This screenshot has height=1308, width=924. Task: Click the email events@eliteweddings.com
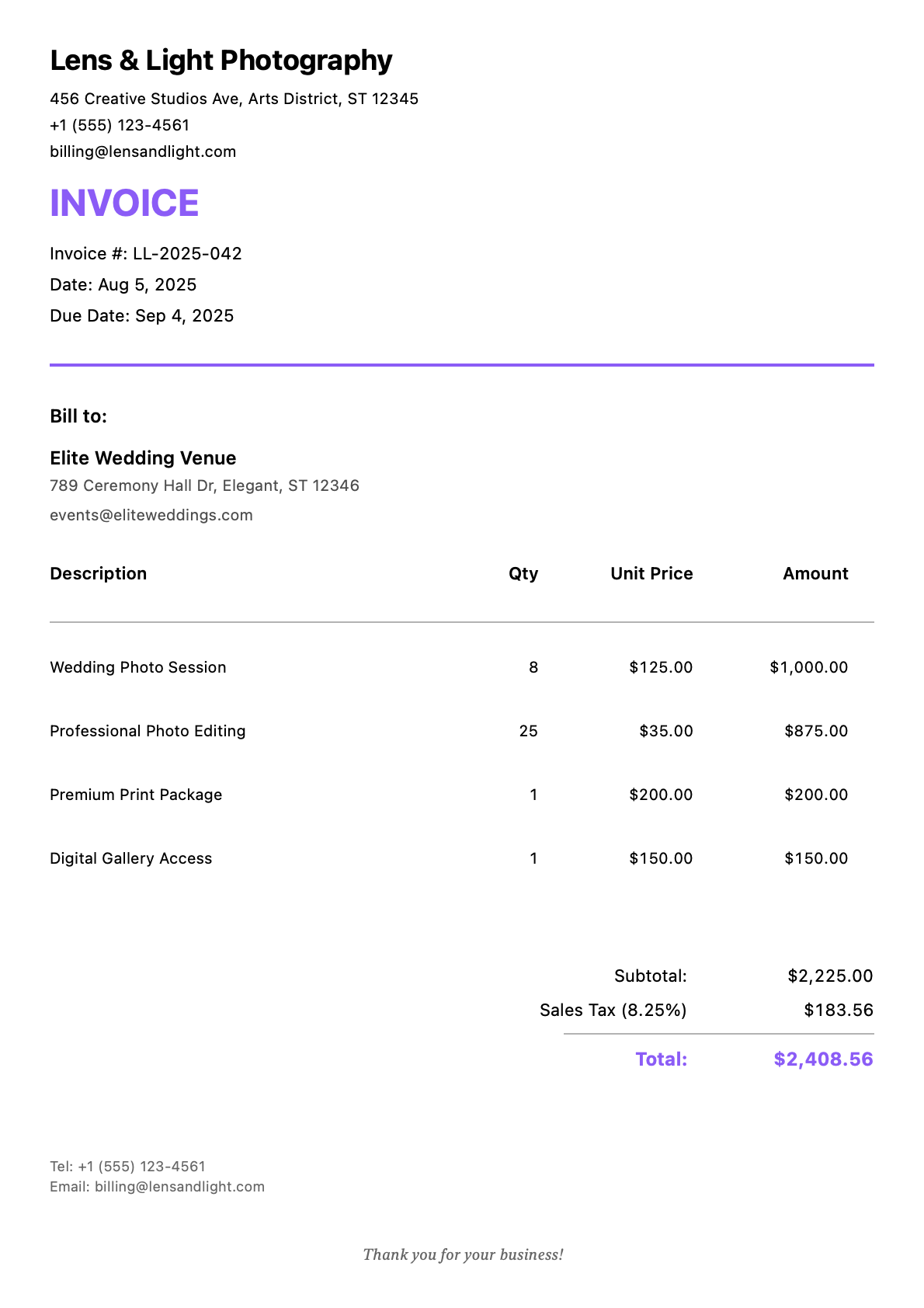[151, 515]
